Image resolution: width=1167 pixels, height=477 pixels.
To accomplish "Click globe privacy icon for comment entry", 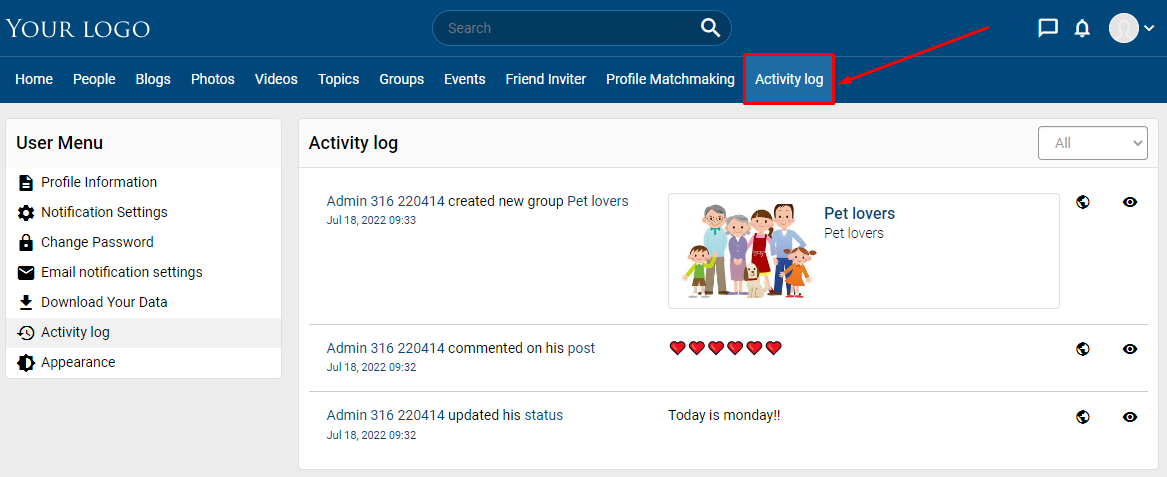I will [1083, 348].
